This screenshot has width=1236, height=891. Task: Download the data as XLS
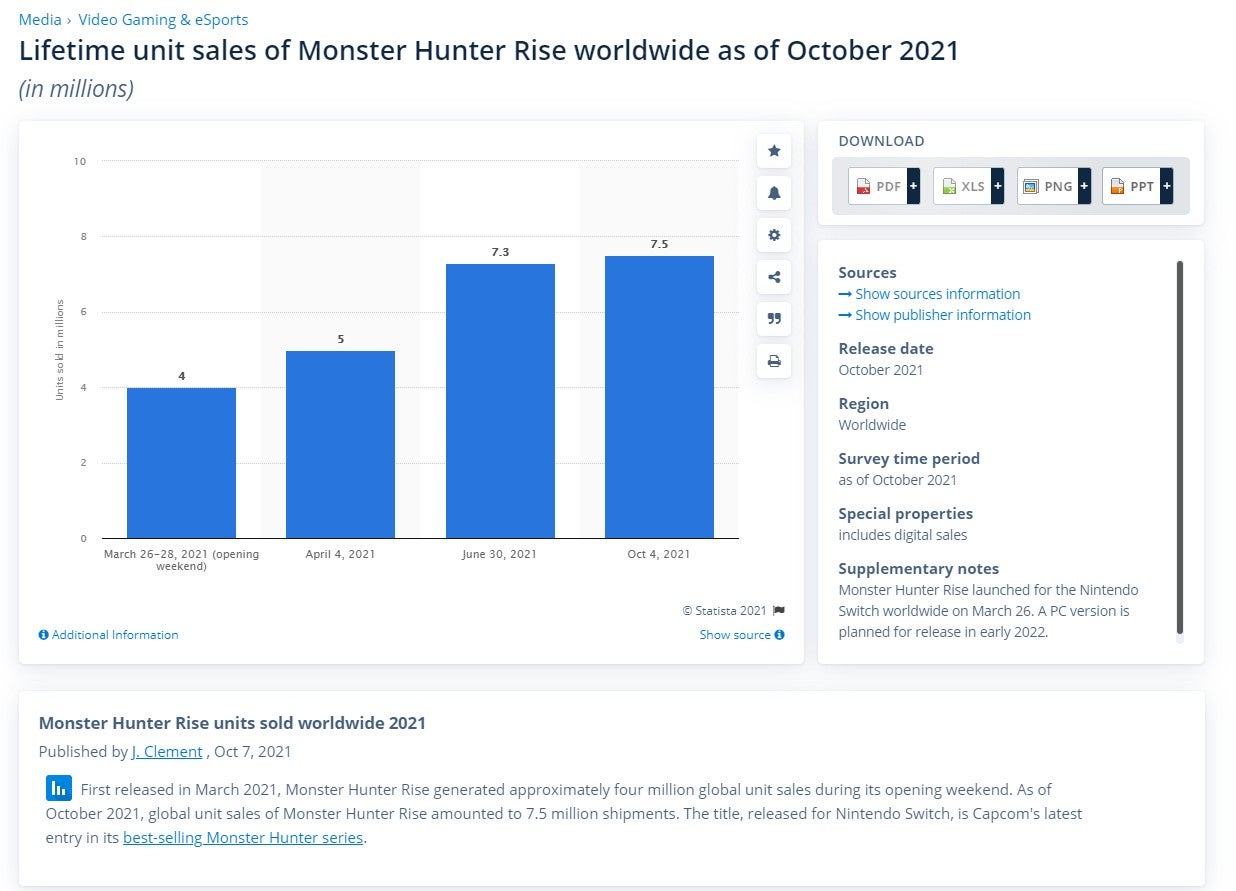969,186
